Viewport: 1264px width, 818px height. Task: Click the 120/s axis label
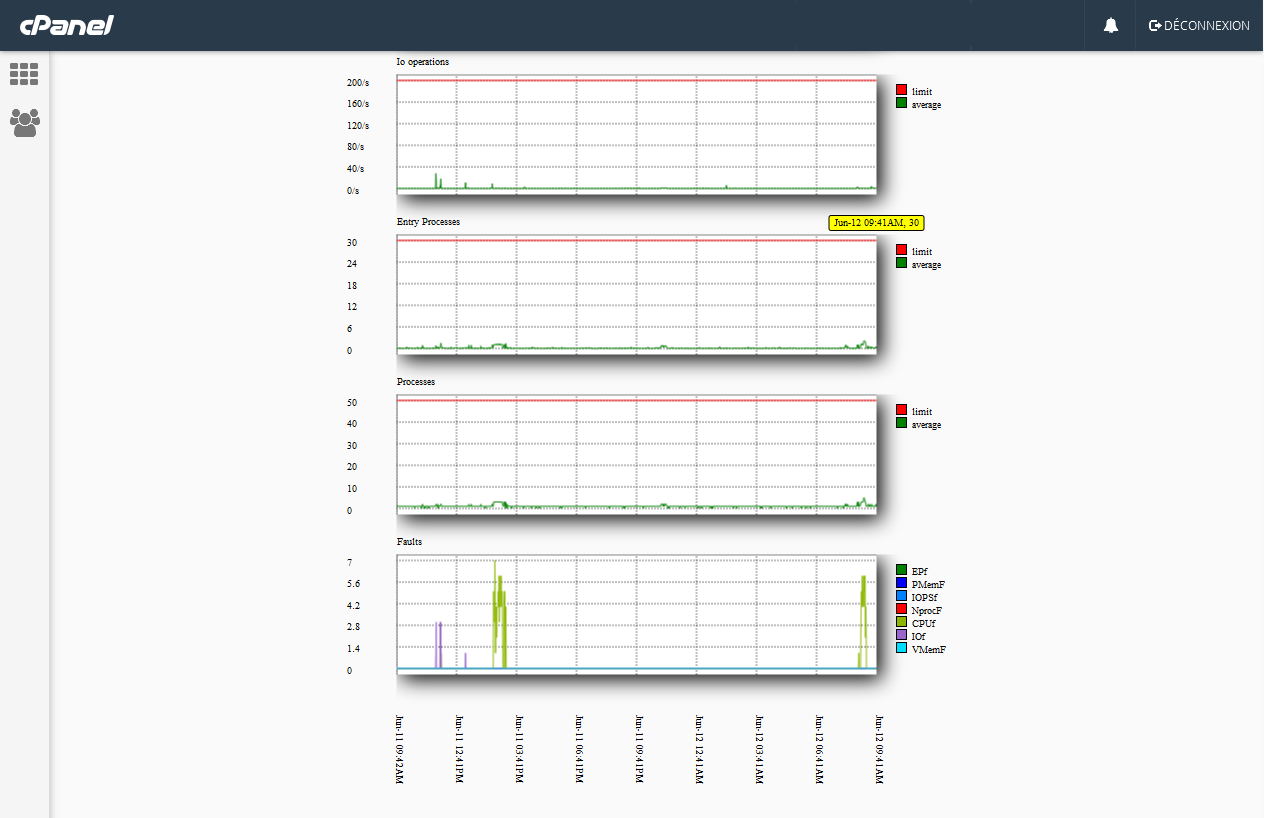[358, 126]
